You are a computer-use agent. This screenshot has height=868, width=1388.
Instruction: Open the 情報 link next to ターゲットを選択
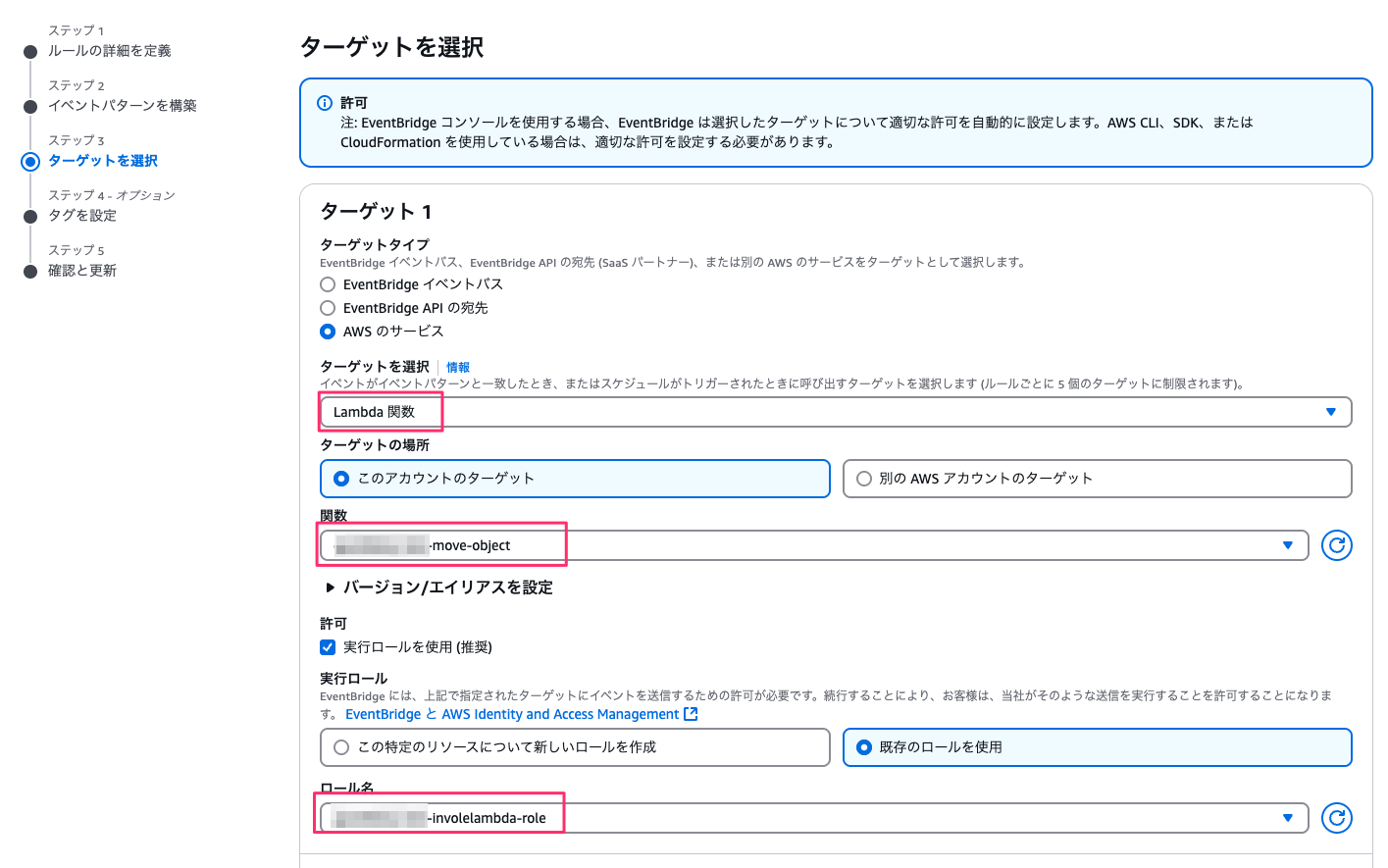[x=458, y=367]
